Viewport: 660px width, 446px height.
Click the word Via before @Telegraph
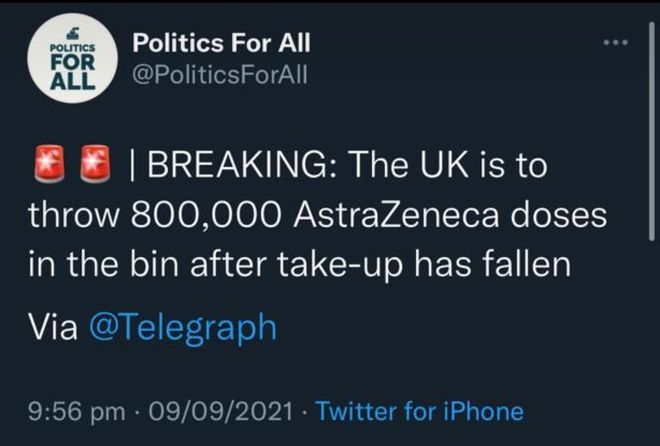[53, 327]
